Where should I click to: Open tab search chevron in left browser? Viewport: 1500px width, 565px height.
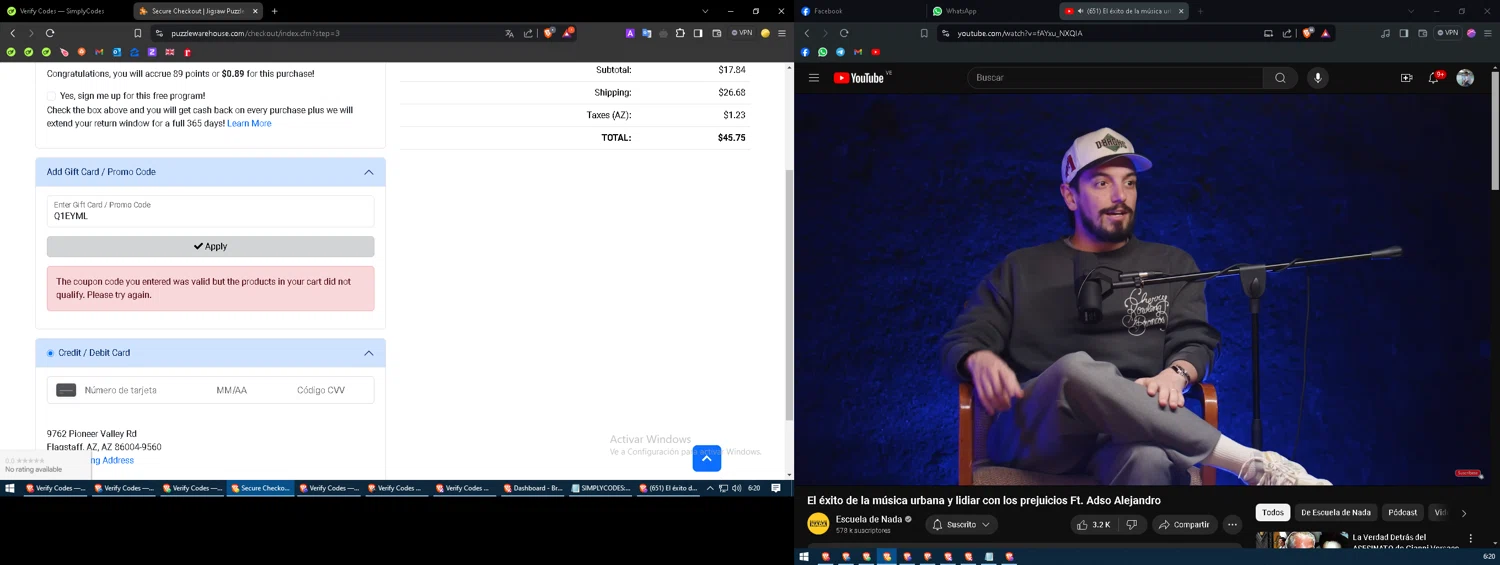point(705,11)
